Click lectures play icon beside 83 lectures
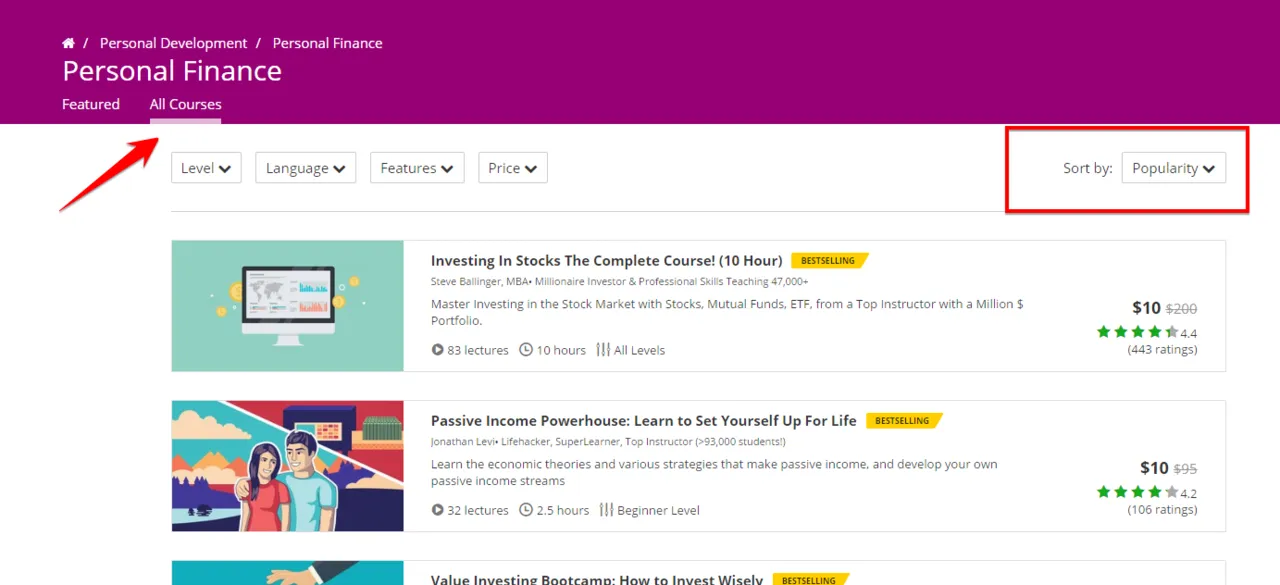 tap(437, 350)
